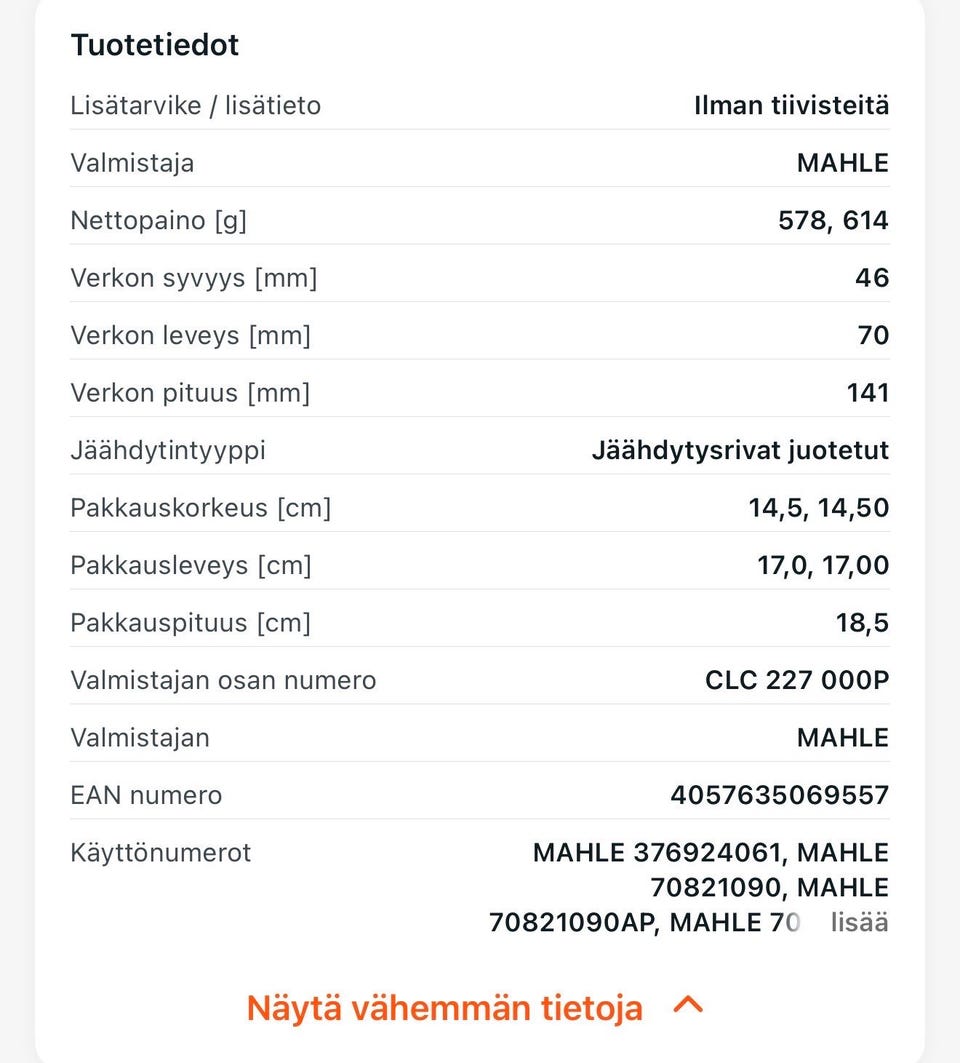Click MAHLE 376924061 usage number text
The image size is (960, 1063).
656,853
